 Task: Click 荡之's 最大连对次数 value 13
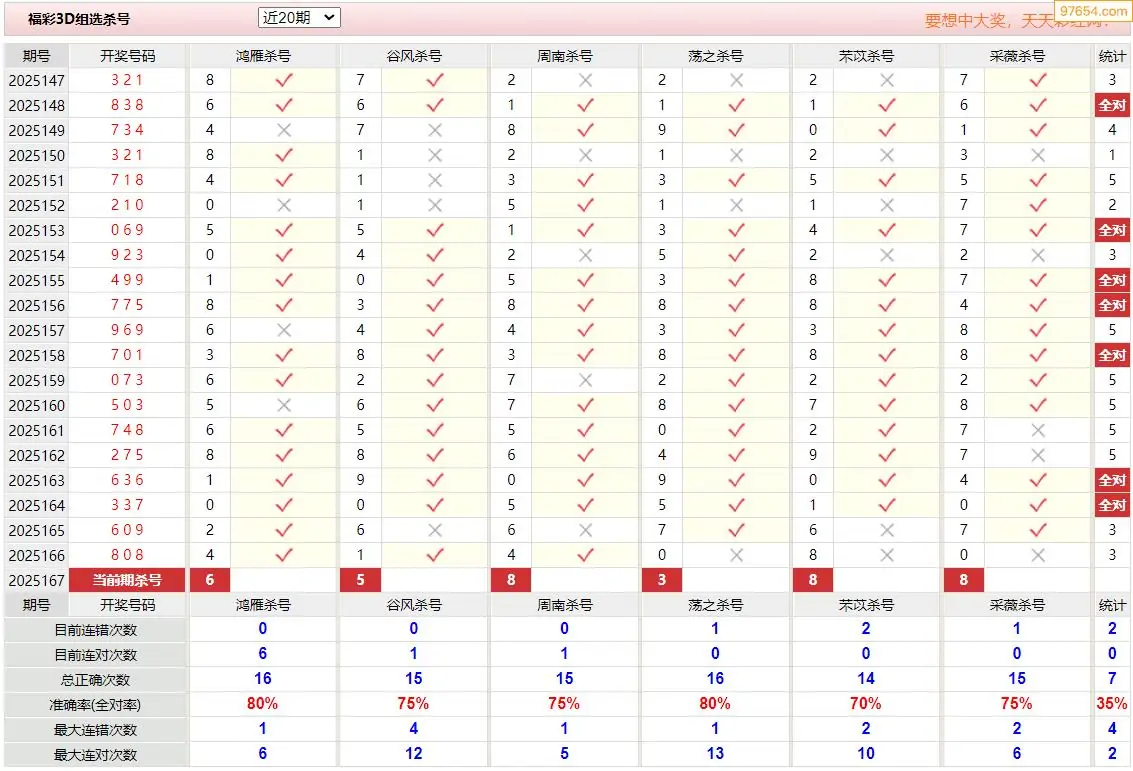715,754
